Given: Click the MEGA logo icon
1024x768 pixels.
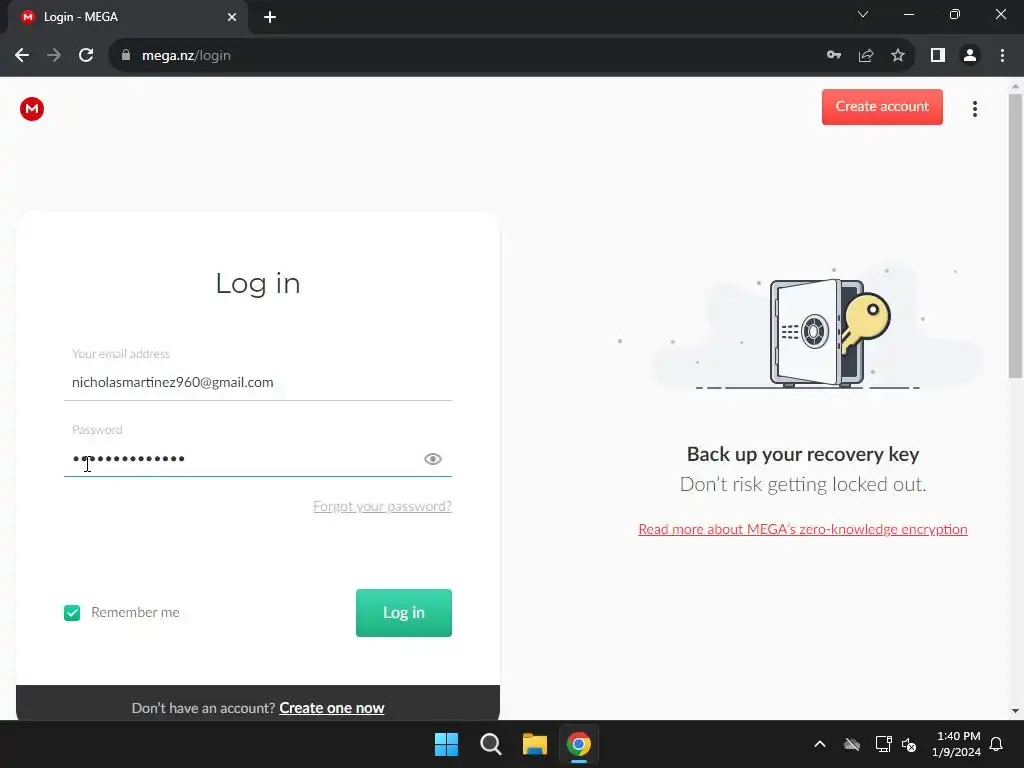Looking at the screenshot, I should (31, 108).
